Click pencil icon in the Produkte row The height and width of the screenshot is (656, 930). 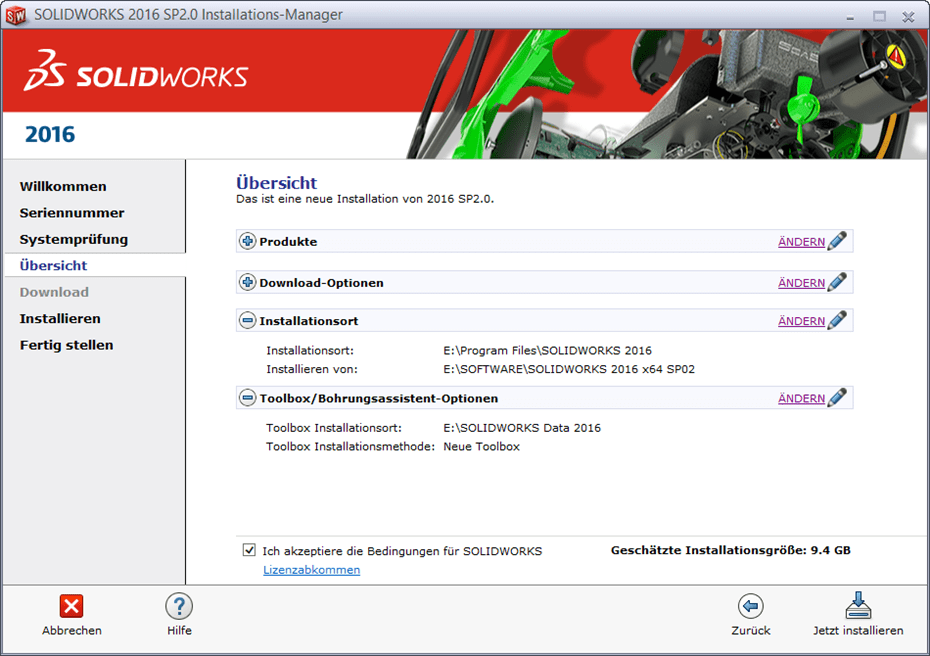coord(837,241)
